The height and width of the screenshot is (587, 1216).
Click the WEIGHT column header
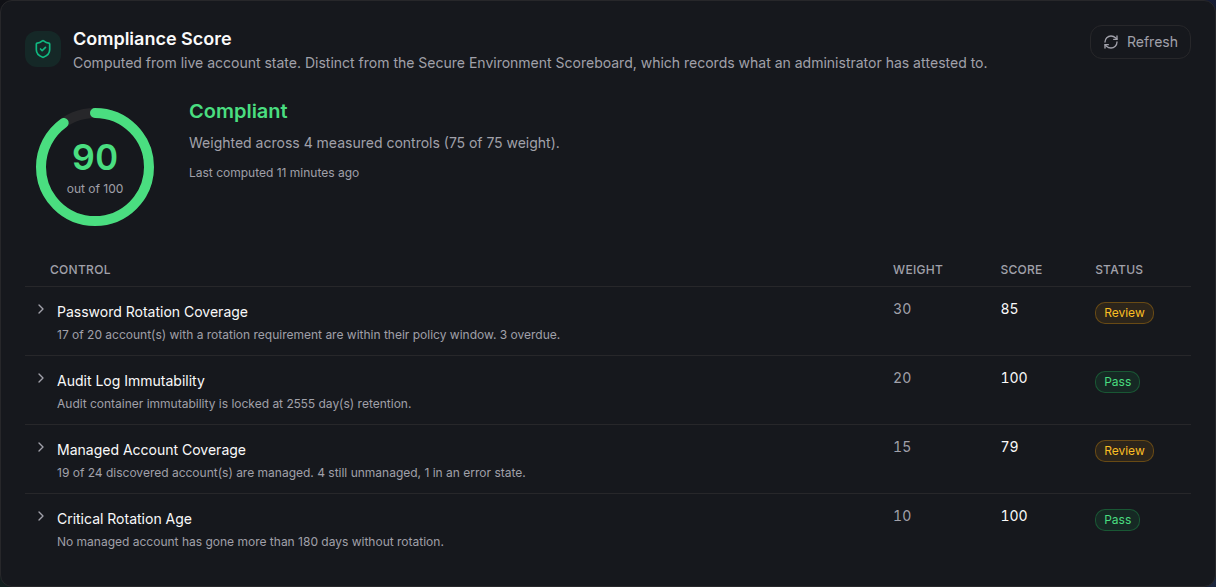click(x=918, y=270)
